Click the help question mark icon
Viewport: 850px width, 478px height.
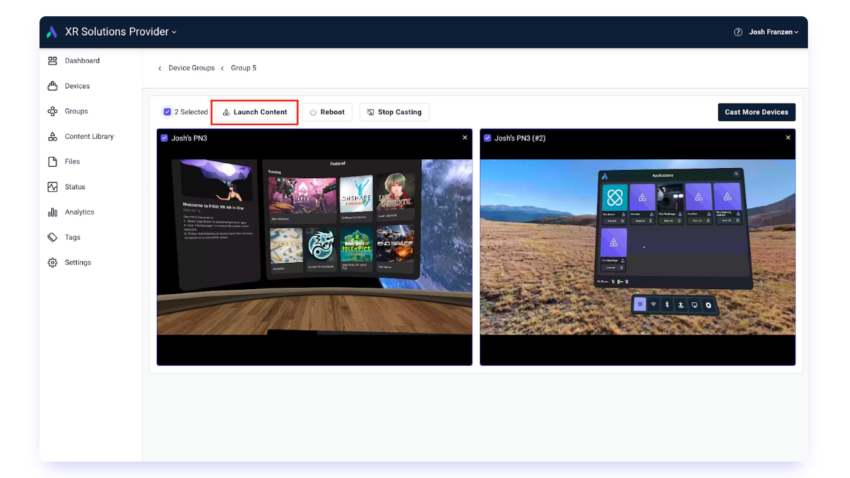(738, 32)
